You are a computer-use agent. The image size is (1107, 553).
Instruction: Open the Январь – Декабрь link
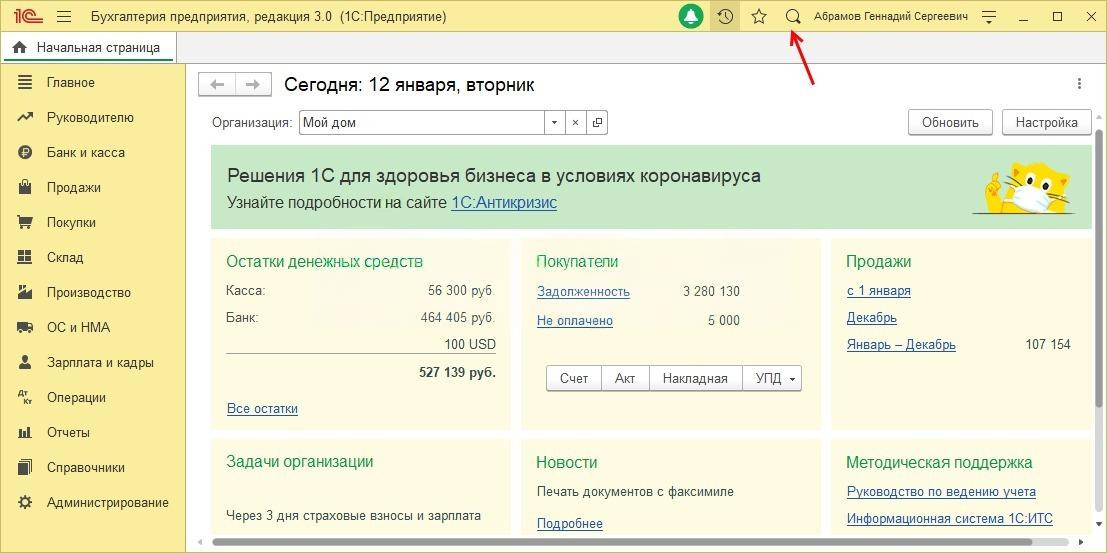[x=901, y=345]
